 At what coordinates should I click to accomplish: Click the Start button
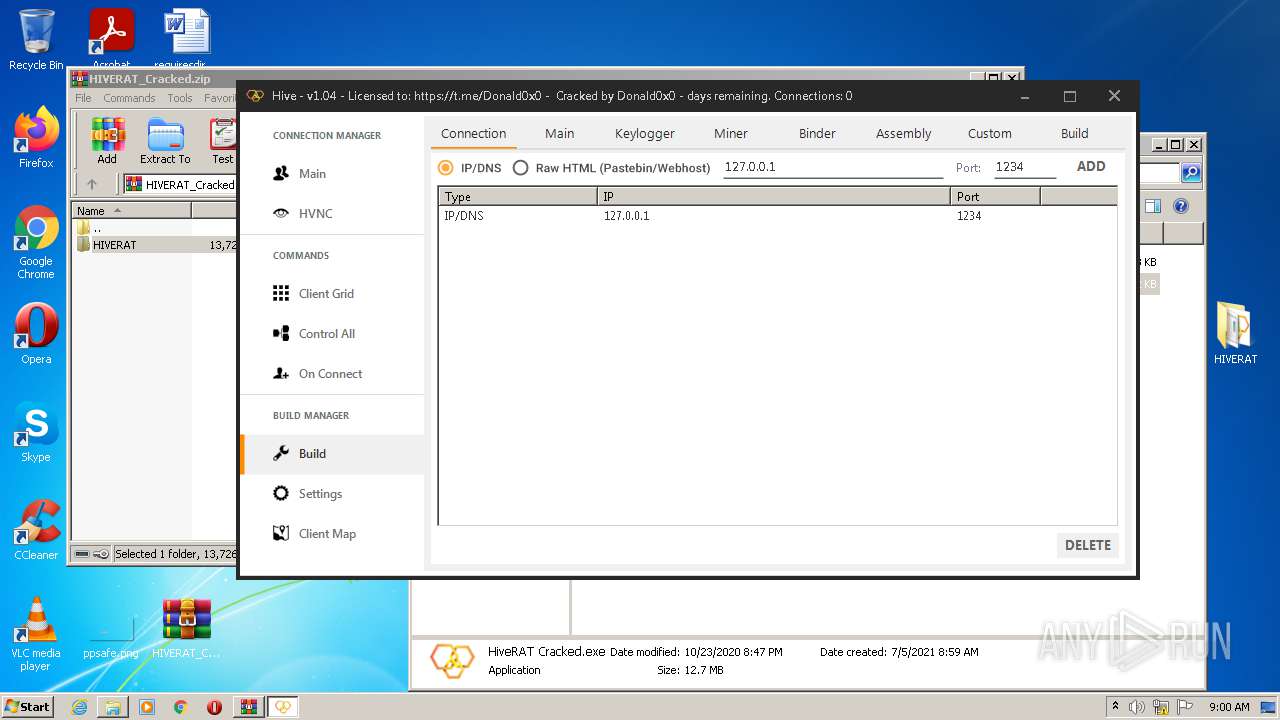pyautogui.click(x=28, y=707)
